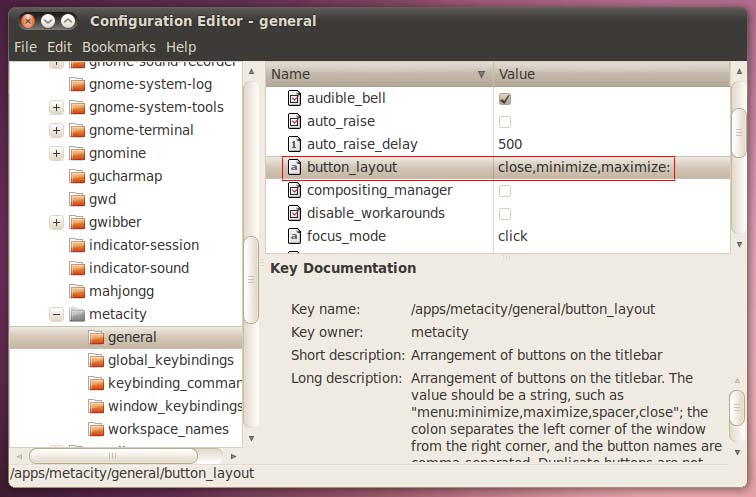
Task: Expand the gnome-system-tools tree node
Action: coord(56,107)
